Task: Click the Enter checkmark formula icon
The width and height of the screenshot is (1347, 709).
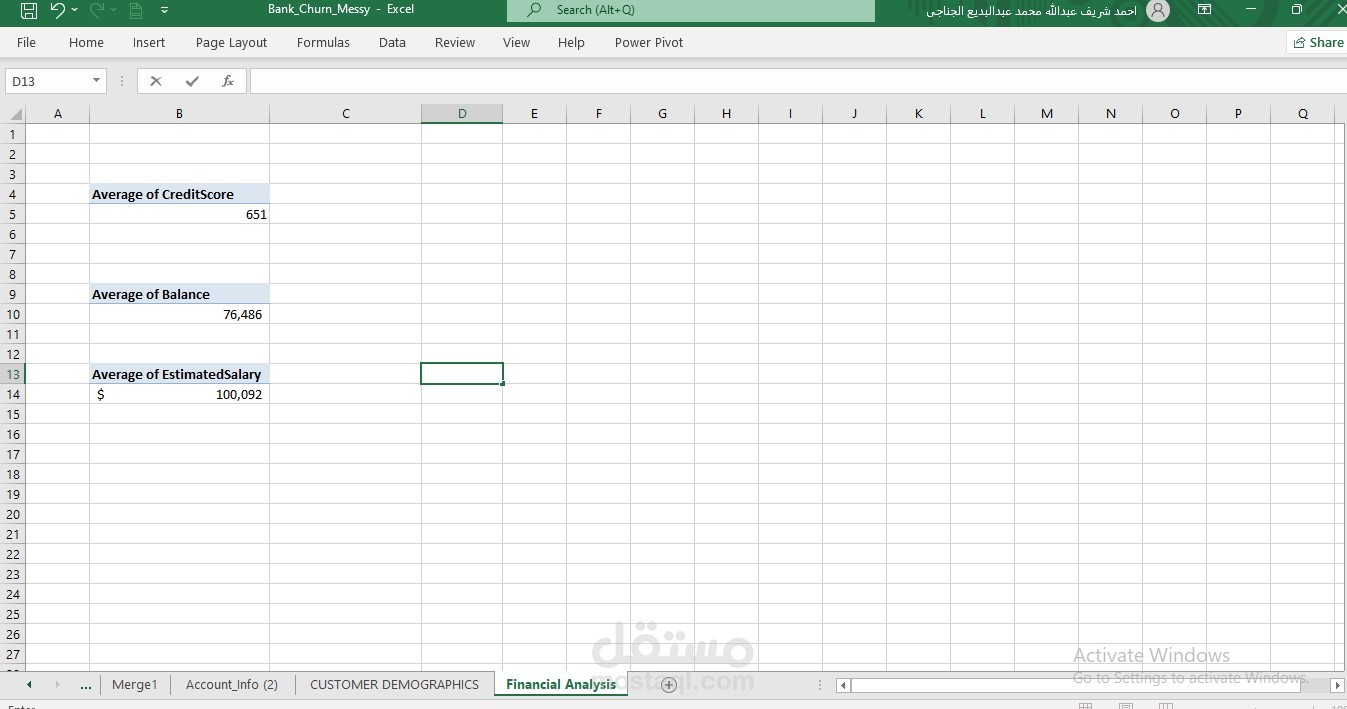Action: click(x=192, y=81)
